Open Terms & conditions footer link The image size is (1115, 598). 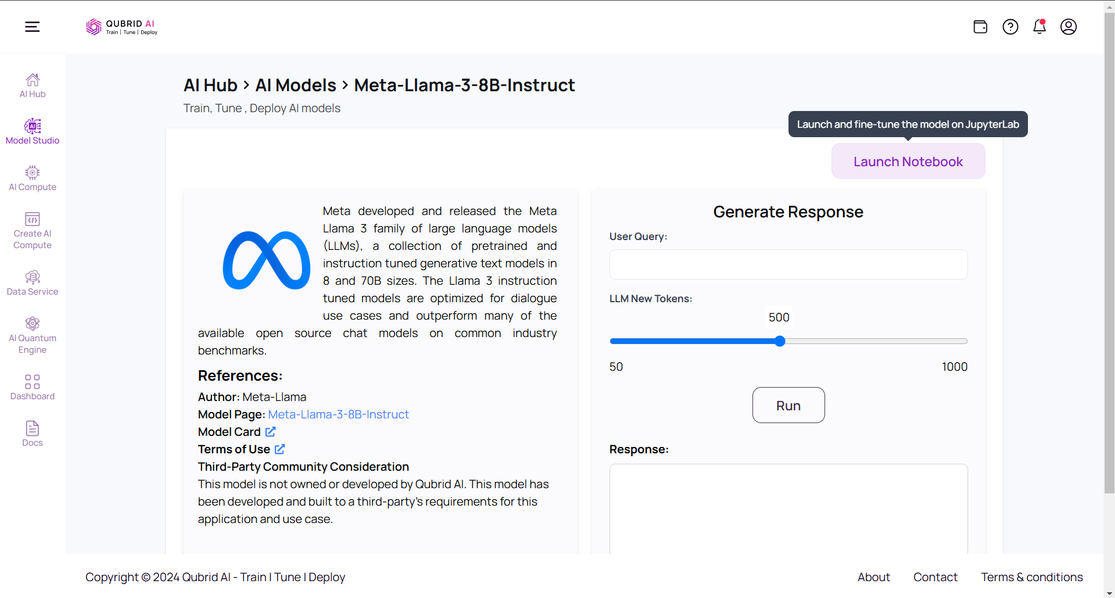pyautogui.click(x=1032, y=577)
